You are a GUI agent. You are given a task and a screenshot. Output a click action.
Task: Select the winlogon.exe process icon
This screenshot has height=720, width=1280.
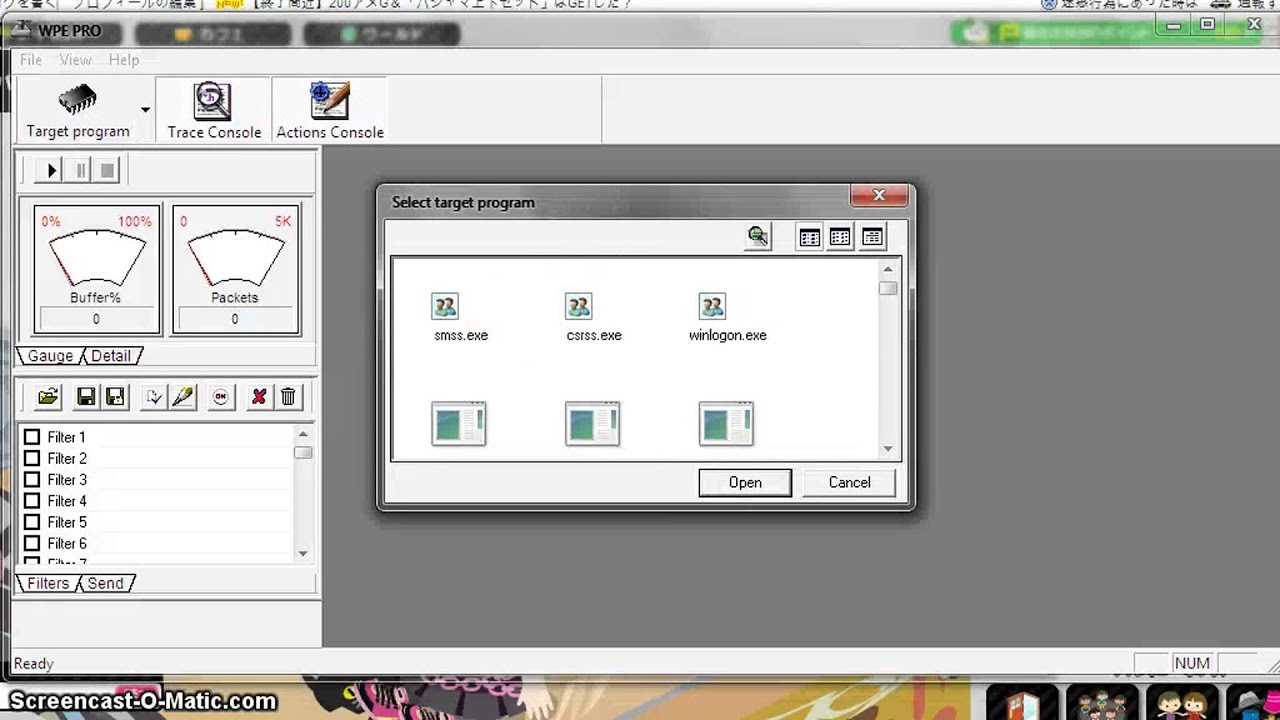pos(712,306)
